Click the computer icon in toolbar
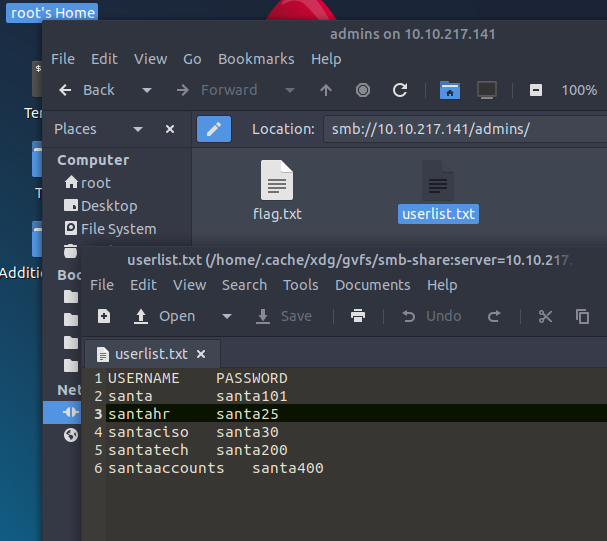This screenshot has width=607, height=541. pyautogui.click(x=487, y=90)
